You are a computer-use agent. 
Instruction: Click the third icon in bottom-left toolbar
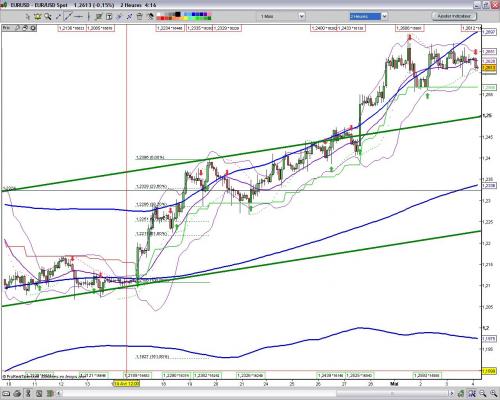tap(28, 393)
